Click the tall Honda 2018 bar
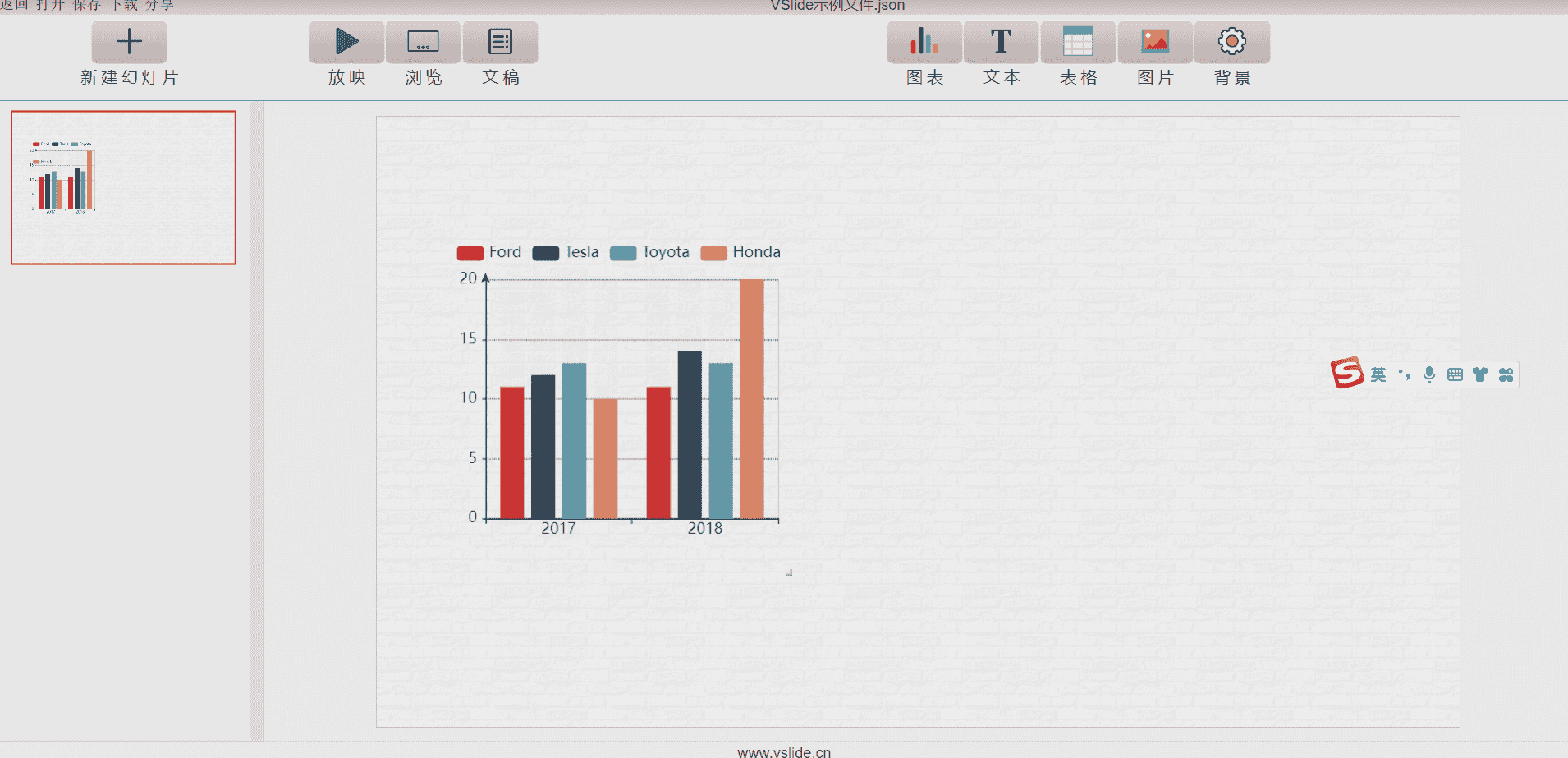 [752, 399]
